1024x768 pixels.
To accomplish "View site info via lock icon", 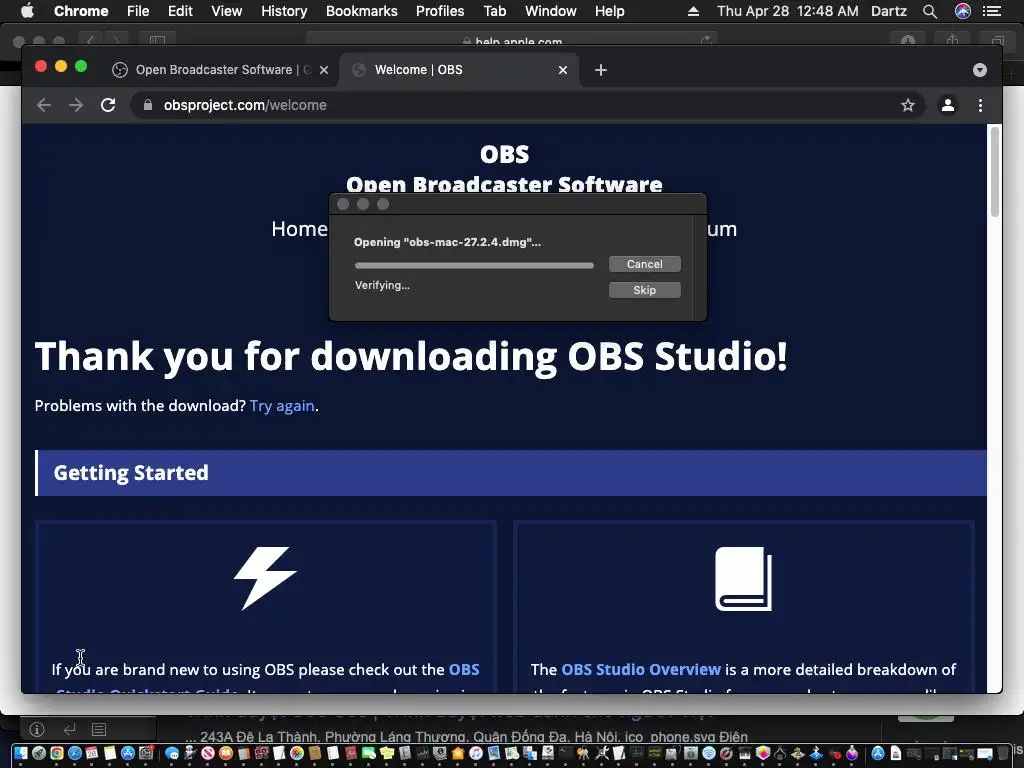I will [148, 105].
